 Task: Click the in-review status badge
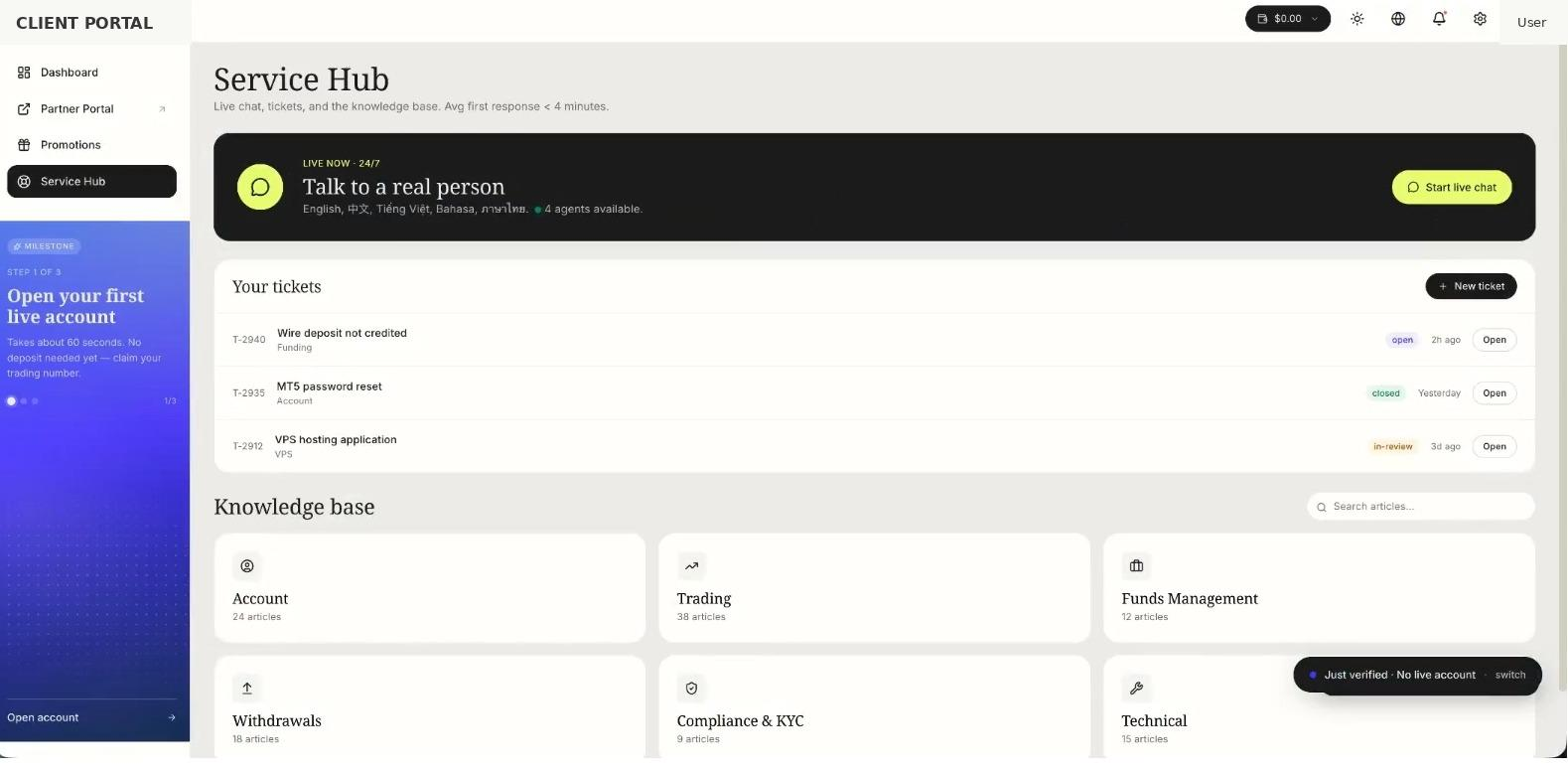click(1393, 447)
